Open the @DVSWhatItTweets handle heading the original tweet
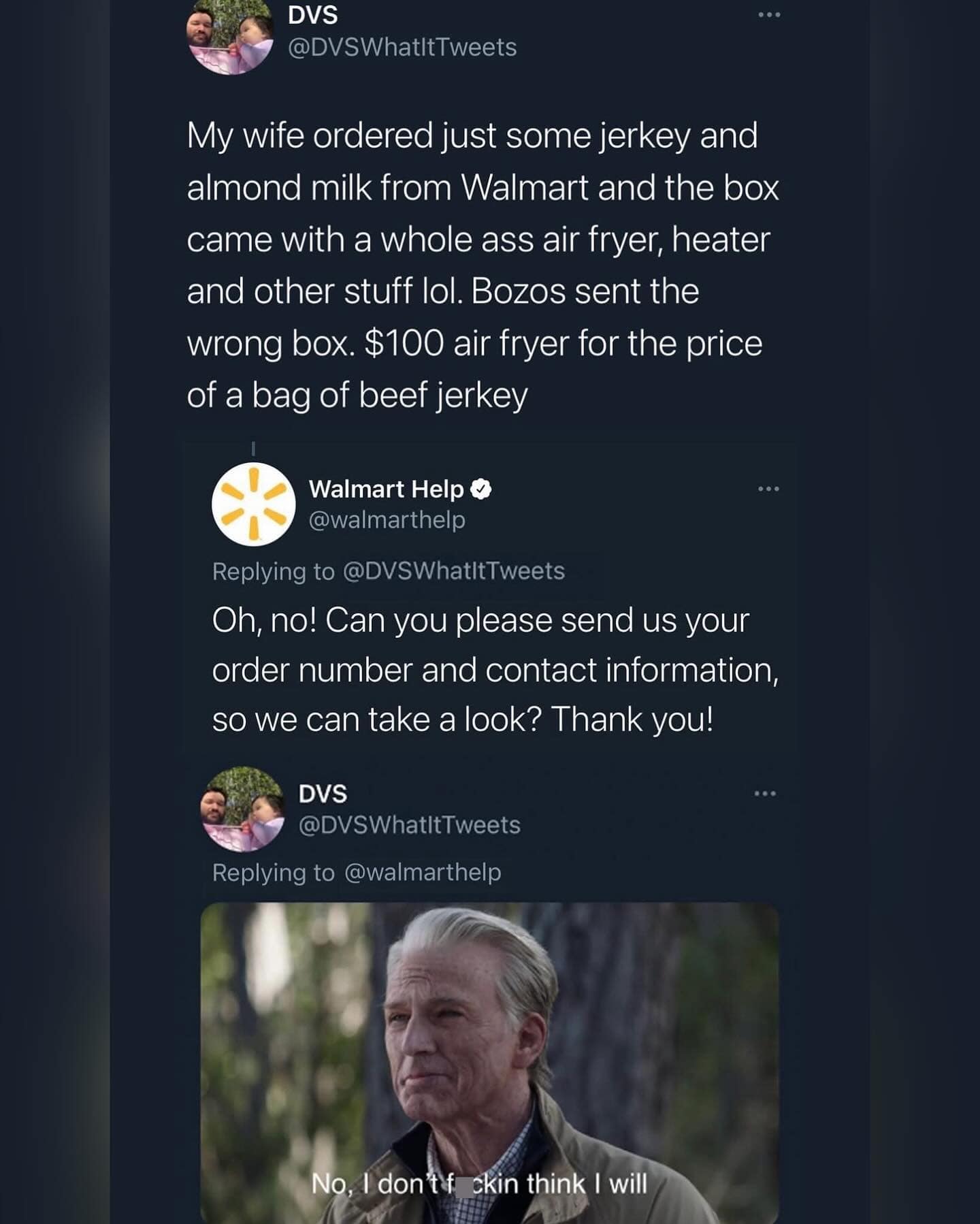Image resolution: width=980 pixels, height=1224 pixels. pos(402,48)
